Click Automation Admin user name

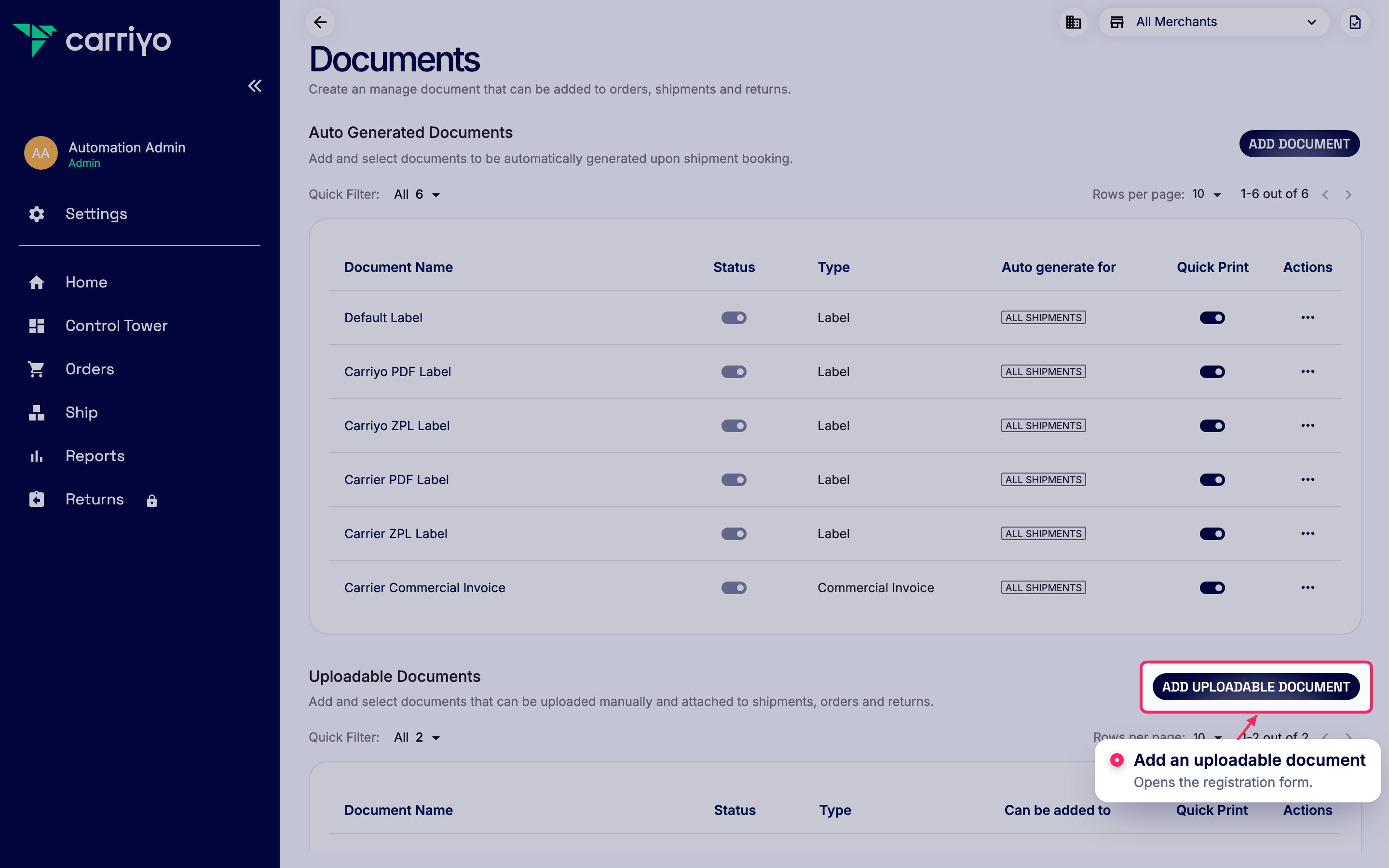[x=127, y=148]
